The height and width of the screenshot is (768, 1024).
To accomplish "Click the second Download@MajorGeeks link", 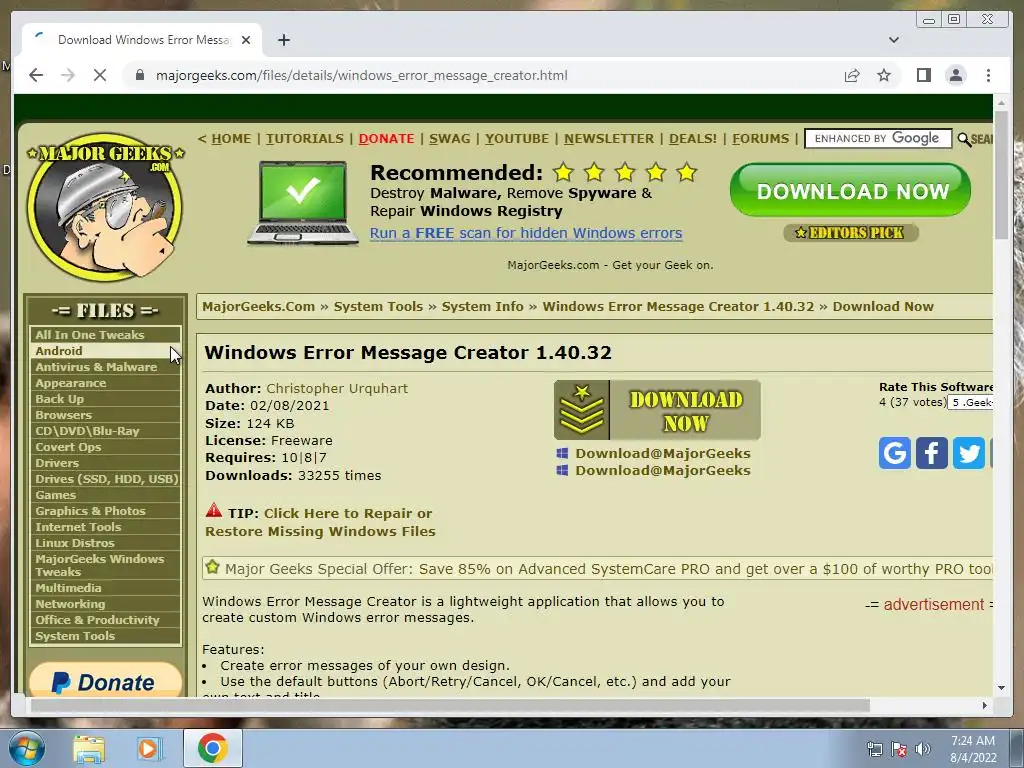I will coord(662,470).
